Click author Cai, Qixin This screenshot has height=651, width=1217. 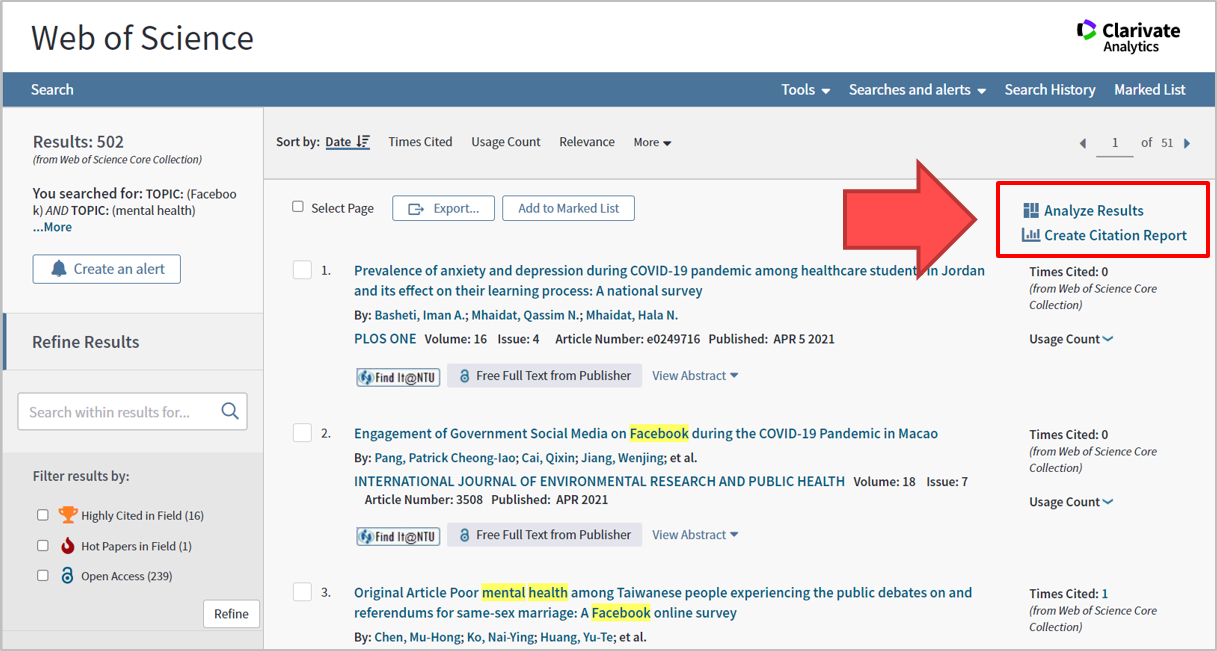pyautogui.click(x=547, y=458)
